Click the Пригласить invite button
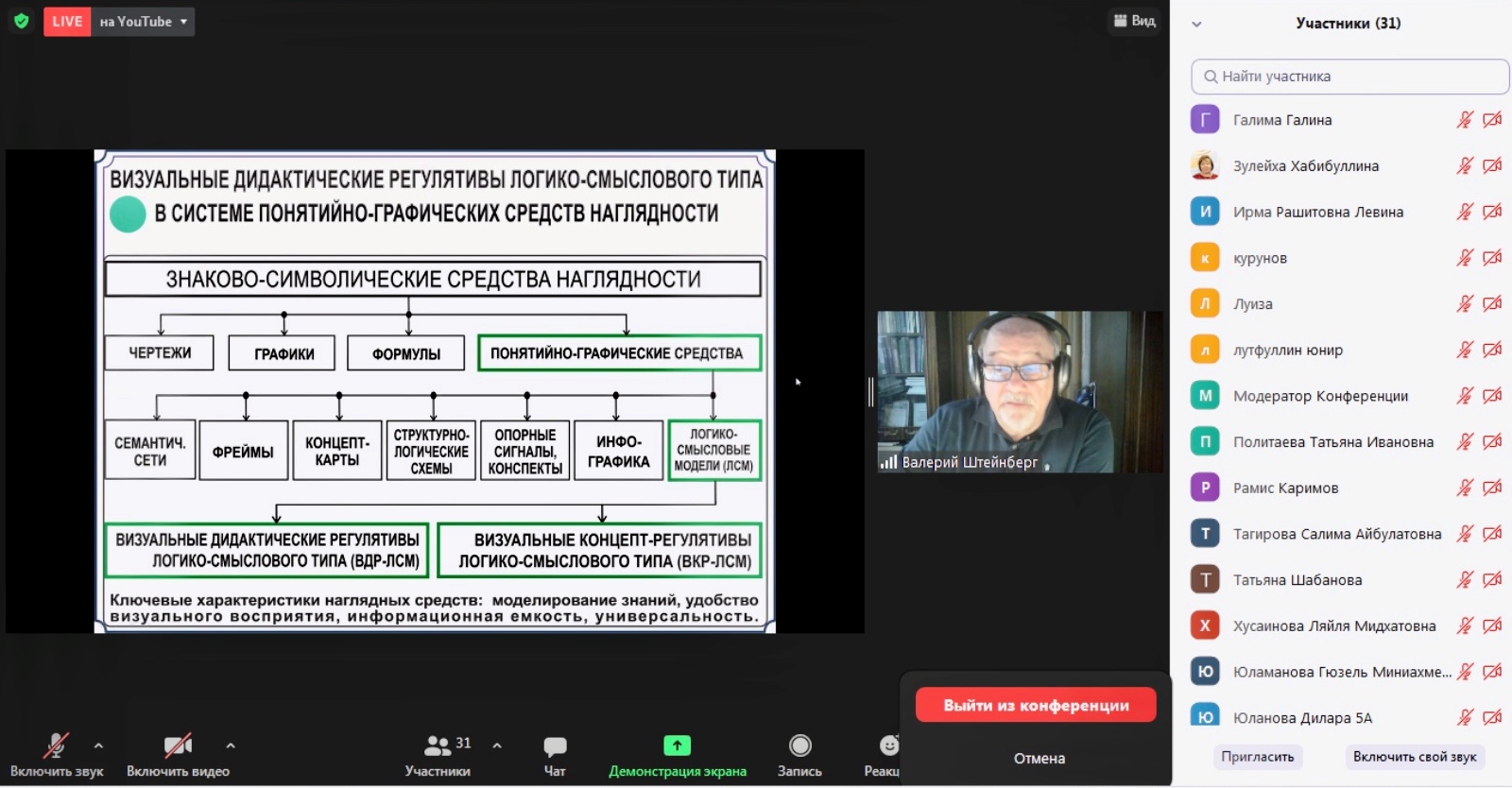Image resolution: width=1512 pixels, height=788 pixels. click(1257, 757)
